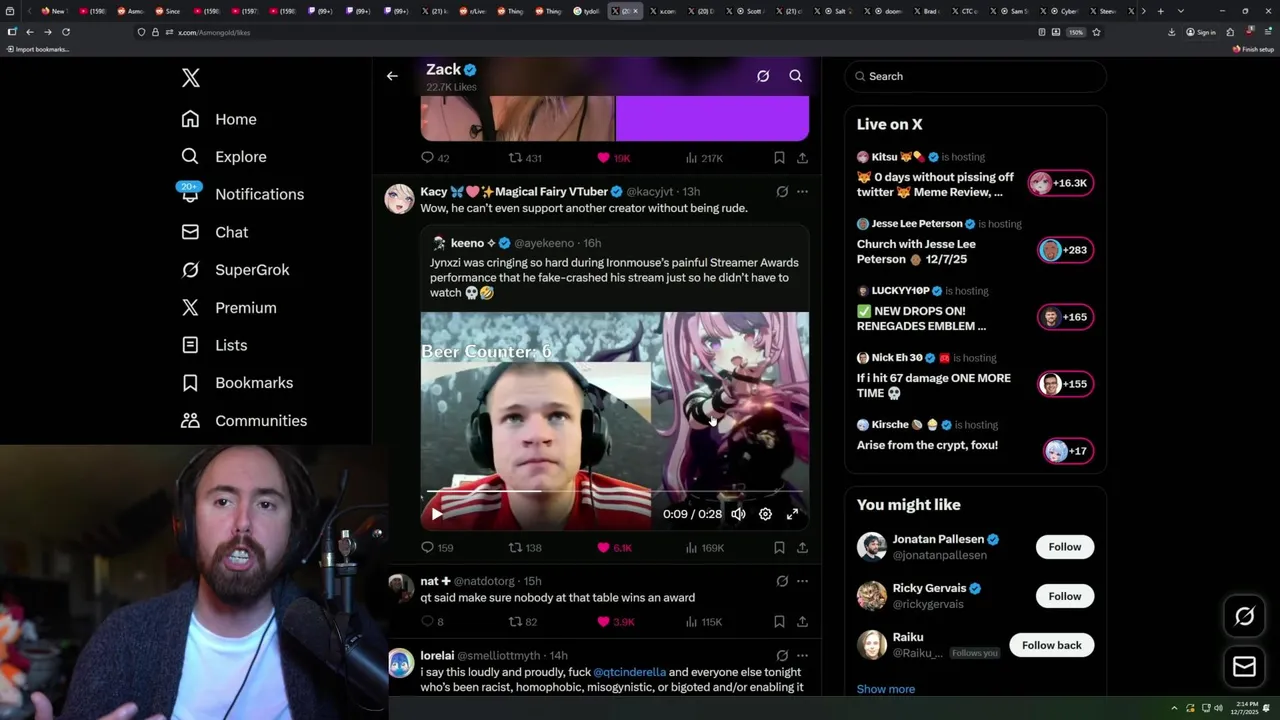This screenshot has width=1280, height=720.
Task: Go back using the header arrow
Action: (392, 76)
